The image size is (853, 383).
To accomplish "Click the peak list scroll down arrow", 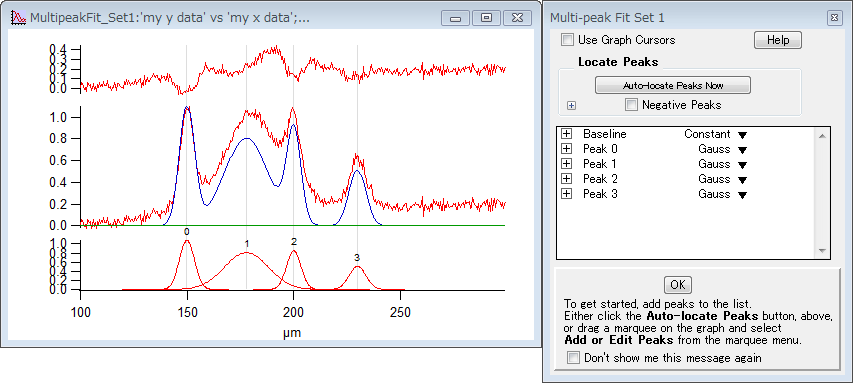I will 821,251.
